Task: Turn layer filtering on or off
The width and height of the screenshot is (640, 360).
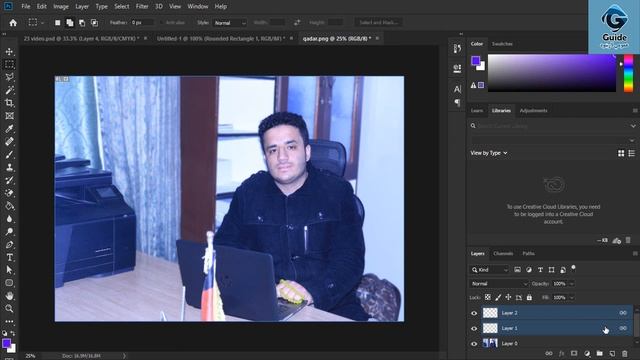Action: click(573, 268)
